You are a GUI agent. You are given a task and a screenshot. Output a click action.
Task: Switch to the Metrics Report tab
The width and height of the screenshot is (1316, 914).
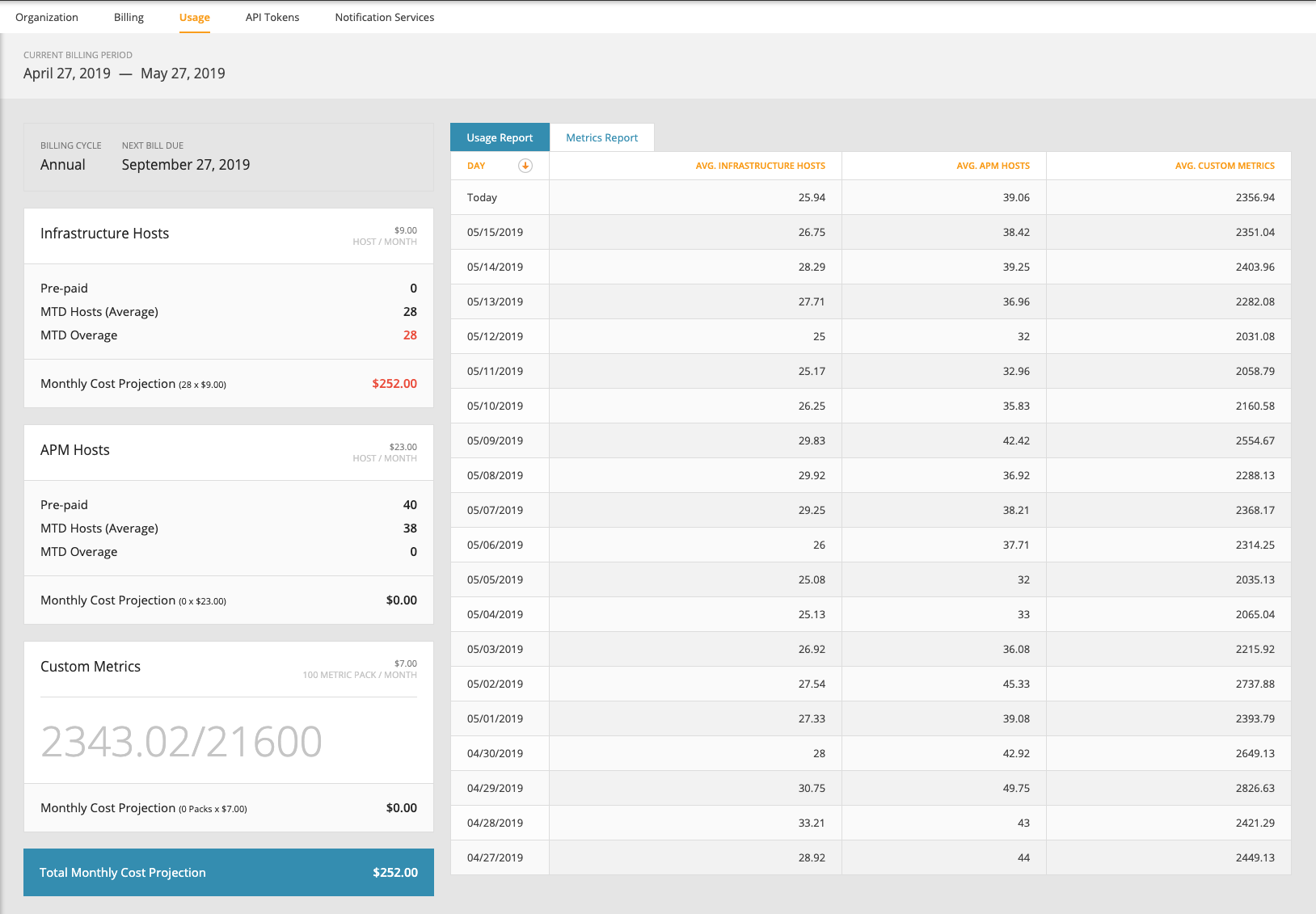pyautogui.click(x=602, y=137)
